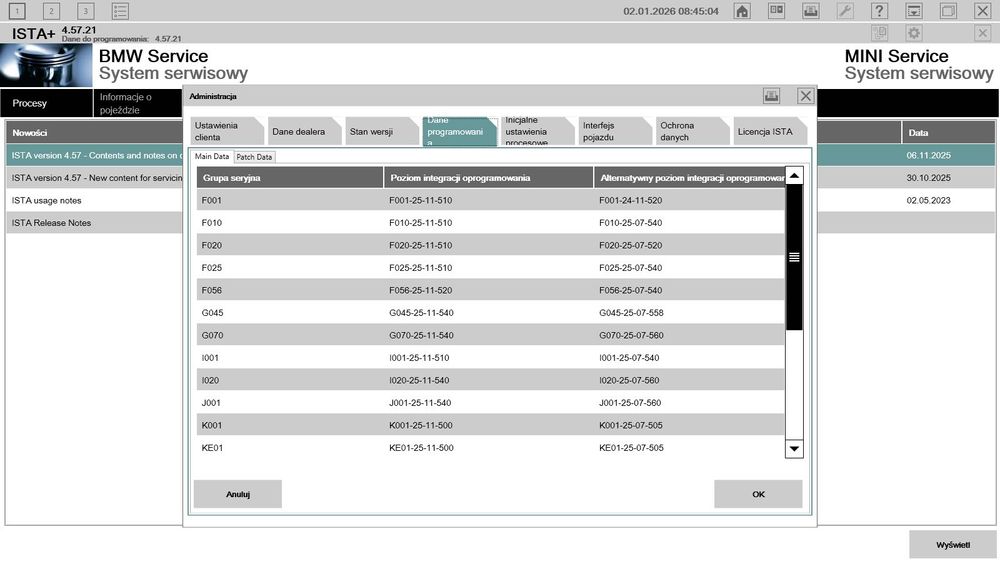The height and width of the screenshot is (563, 1000).
Task: Click the G045-25-07-558 cell
Action: point(631,312)
